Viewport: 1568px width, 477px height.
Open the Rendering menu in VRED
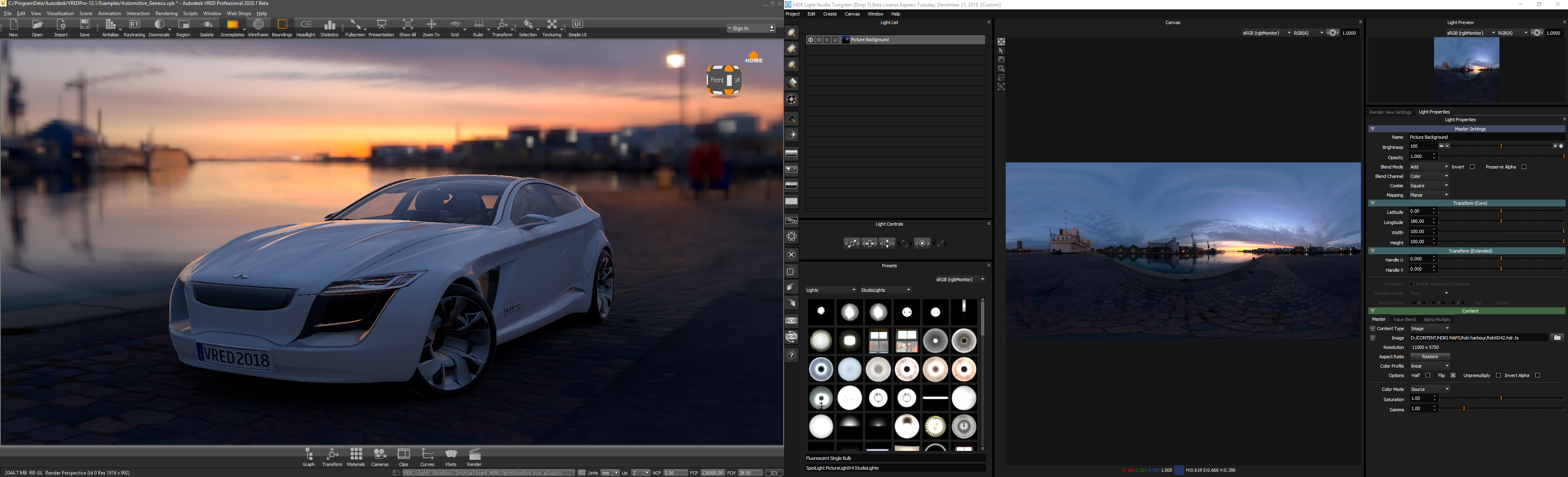(x=166, y=13)
